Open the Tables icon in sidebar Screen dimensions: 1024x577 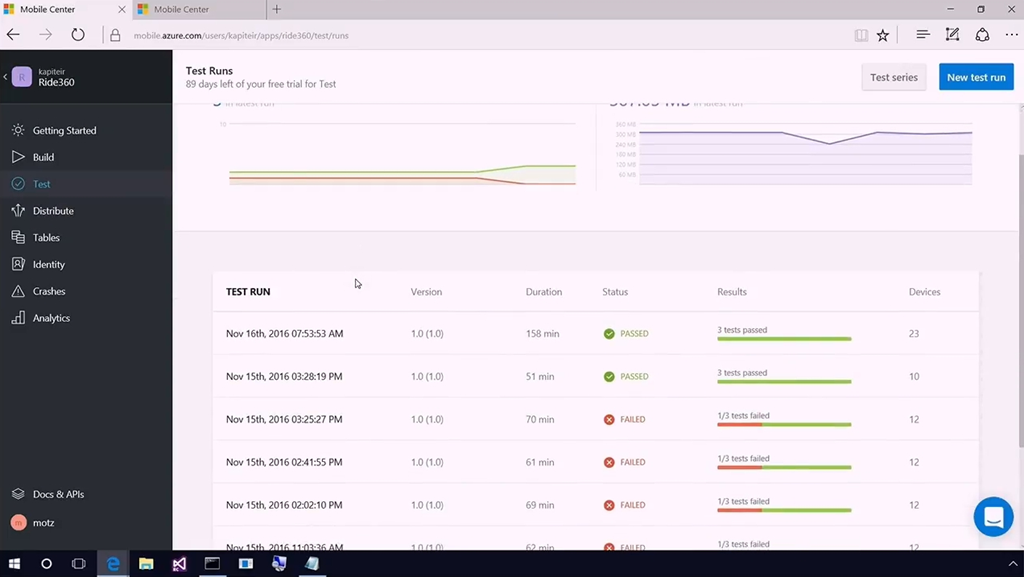click(x=18, y=238)
